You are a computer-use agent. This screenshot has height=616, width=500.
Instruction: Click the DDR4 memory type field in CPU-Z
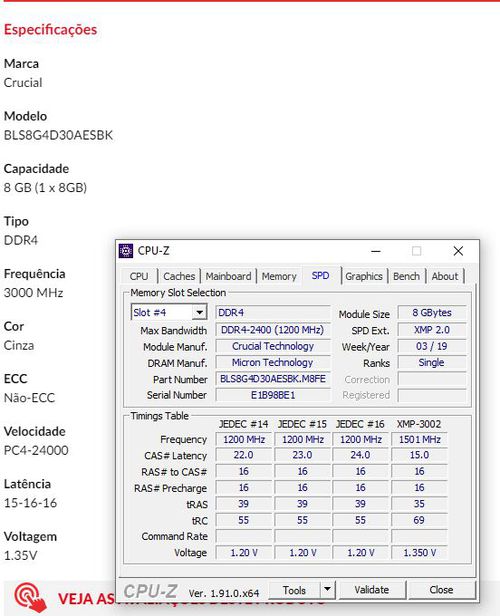pyautogui.click(x=273, y=313)
